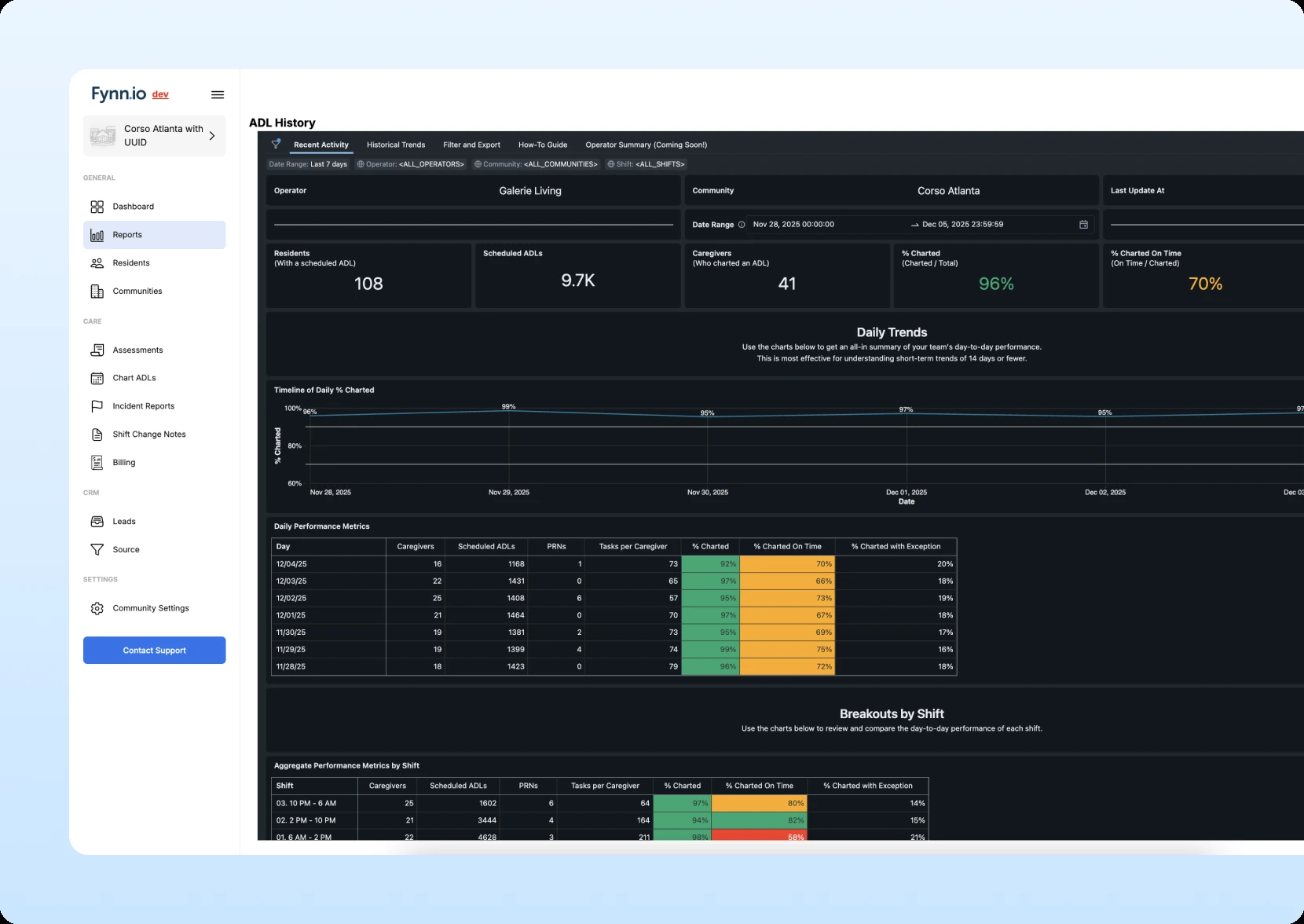This screenshot has width=1304, height=924.
Task: Open the date range calendar icon
Action: pos(1083,225)
